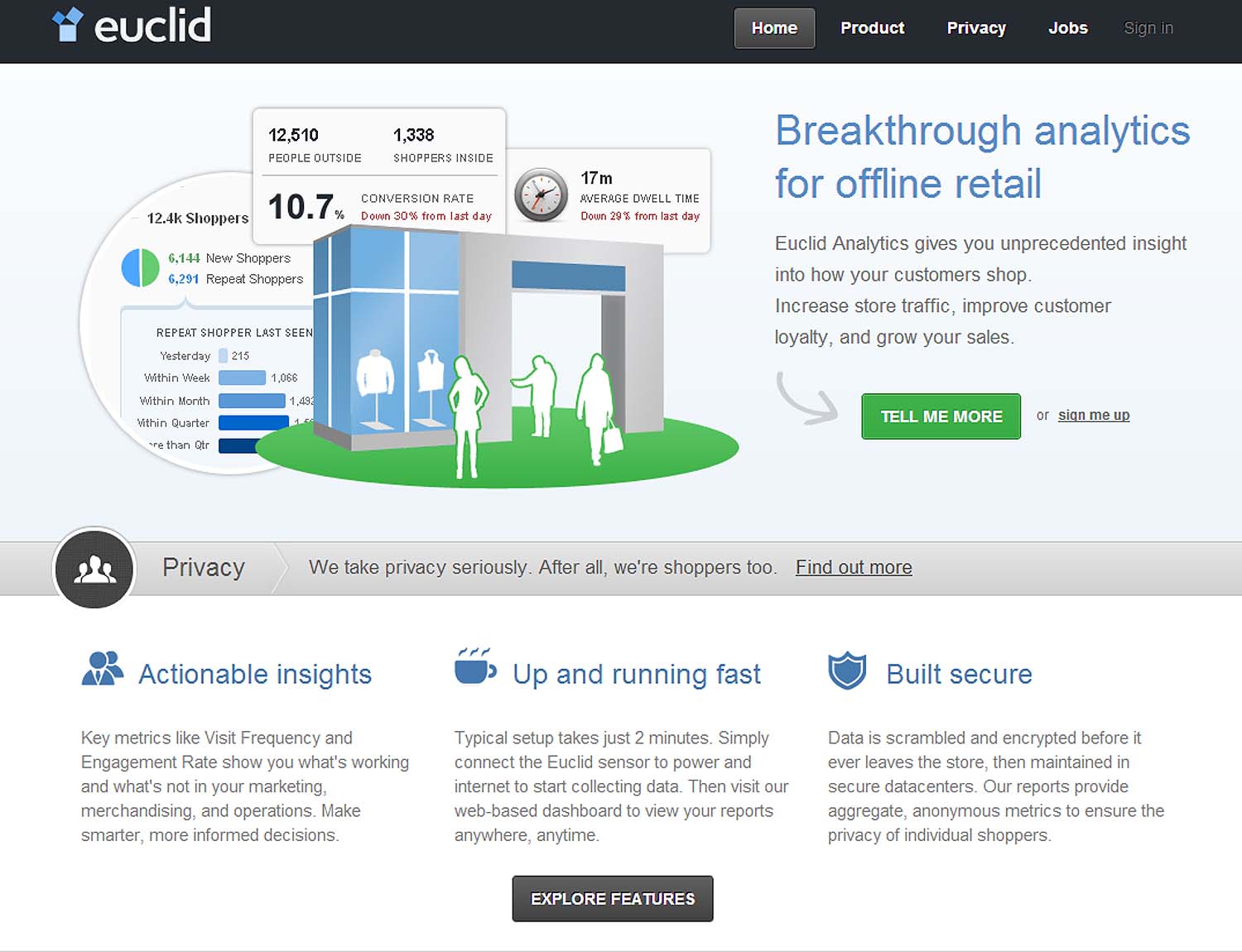Click the clock icon beside Average Dwell Time
This screenshot has width=1242, height=952.
(x=542, y=195)
